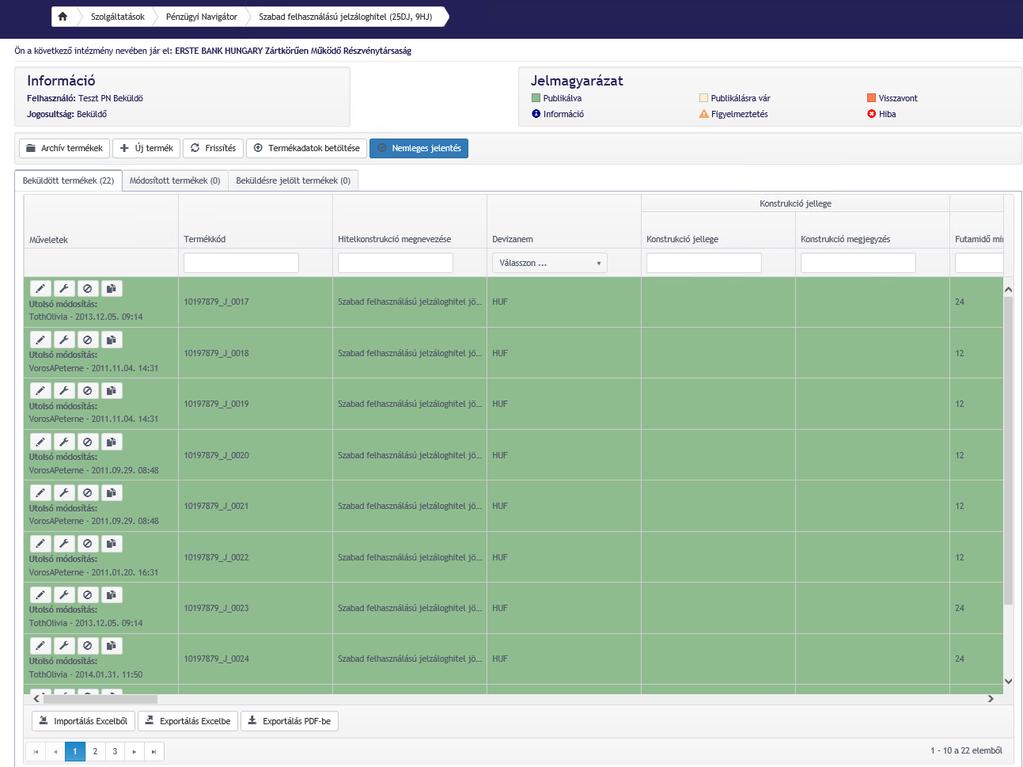Submit Nemleges jelentés
Image resolution: width=1023 pixels, height=767 pixels.
click(x=419, y=148)
